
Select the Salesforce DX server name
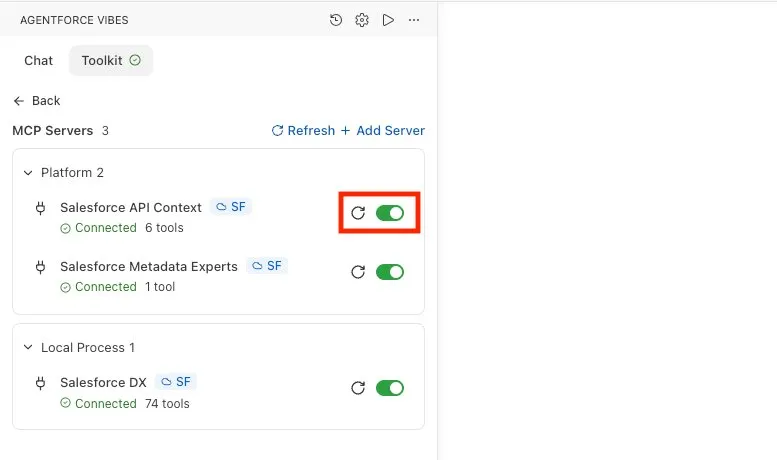pyautogui.click(x=103, y=383)
